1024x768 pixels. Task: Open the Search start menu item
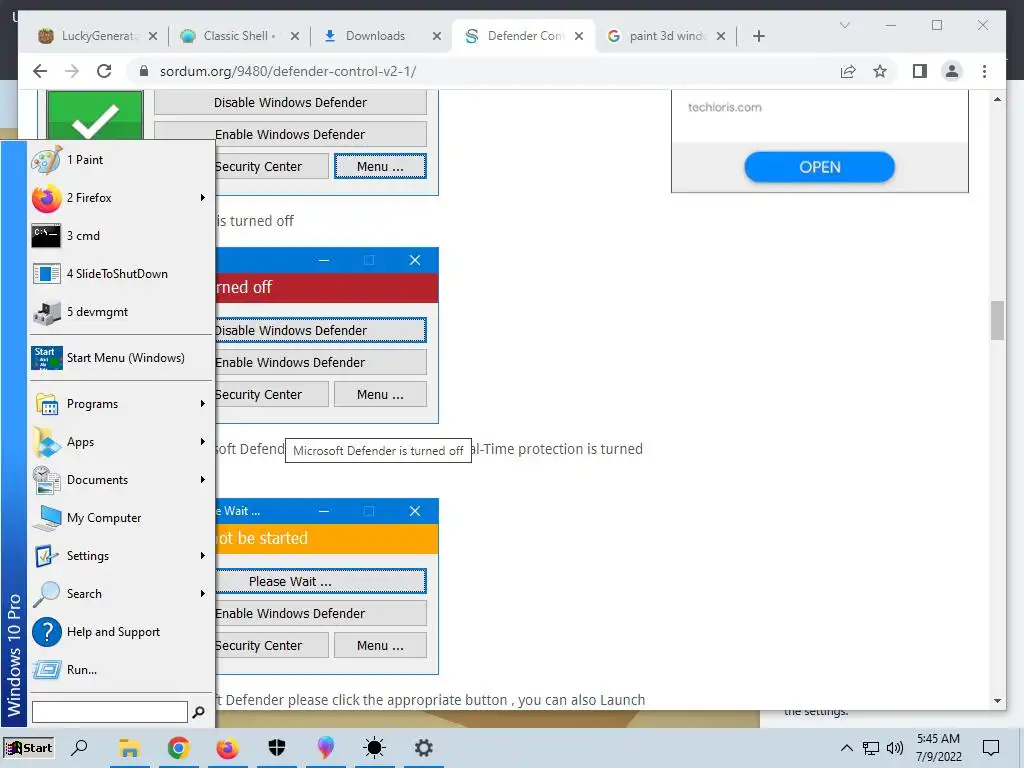[121, 594]
